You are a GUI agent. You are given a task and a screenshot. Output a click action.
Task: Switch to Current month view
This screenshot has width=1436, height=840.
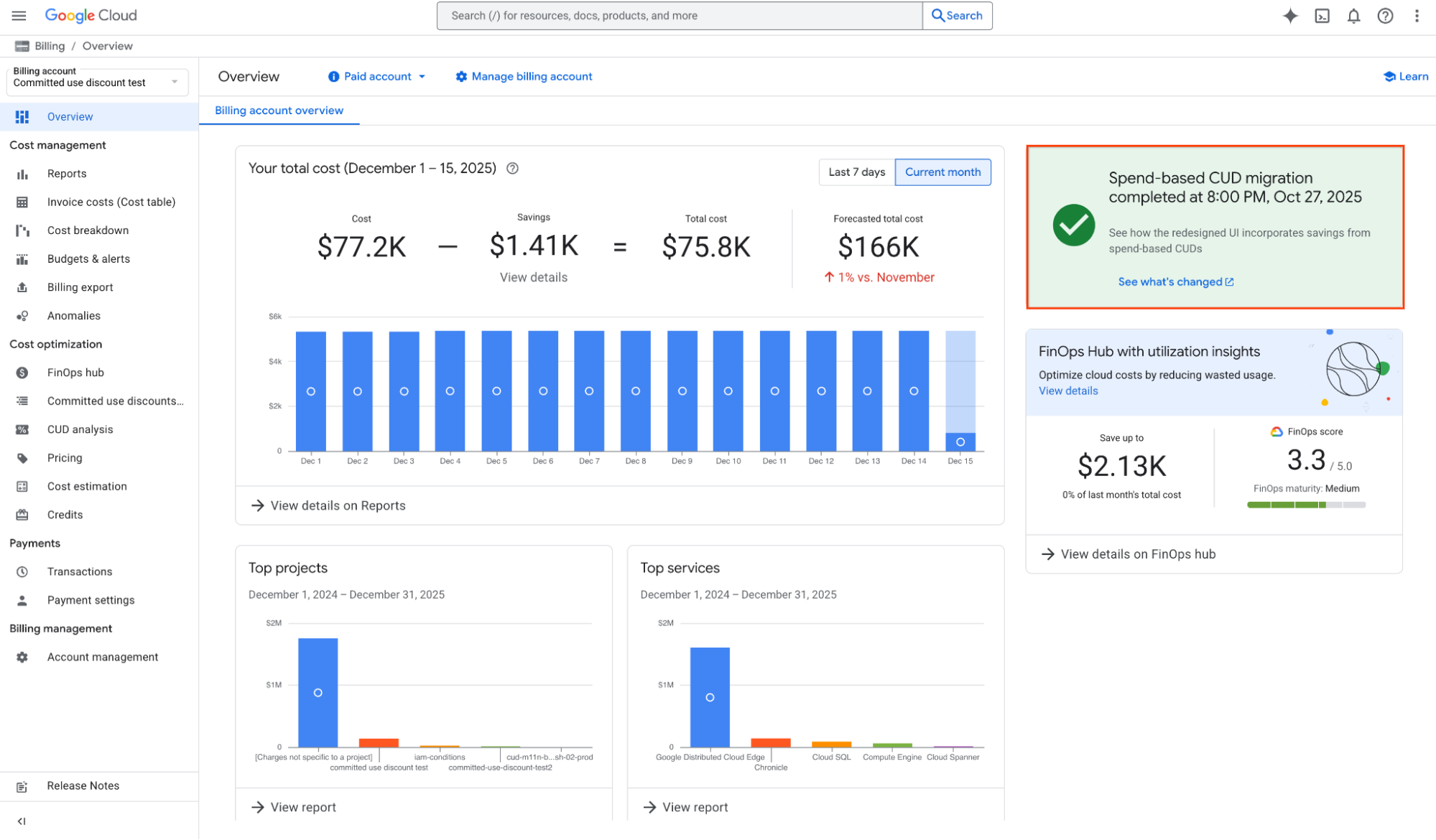942,172
